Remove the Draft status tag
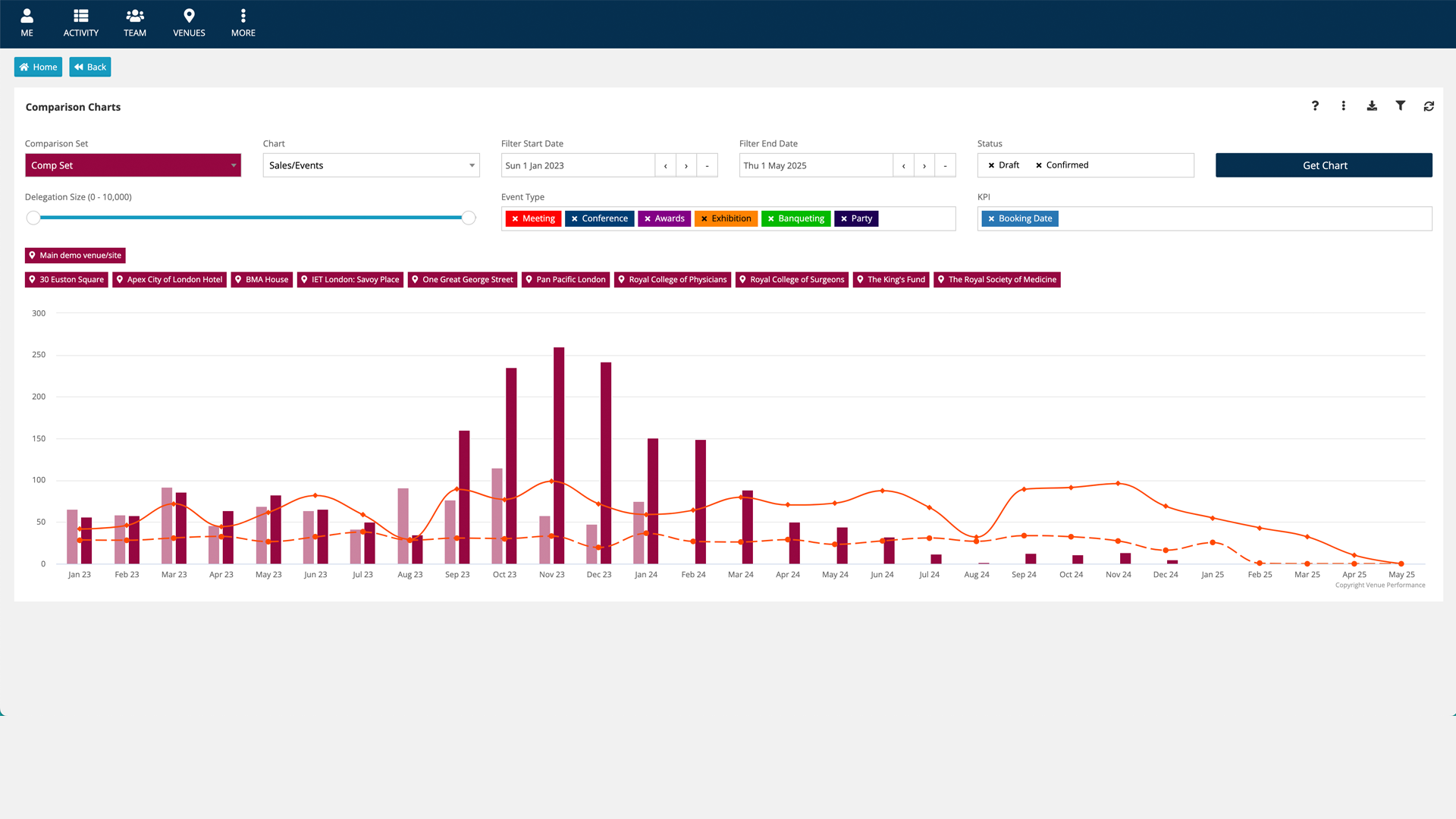1456x819 pixels. [991, 165]
